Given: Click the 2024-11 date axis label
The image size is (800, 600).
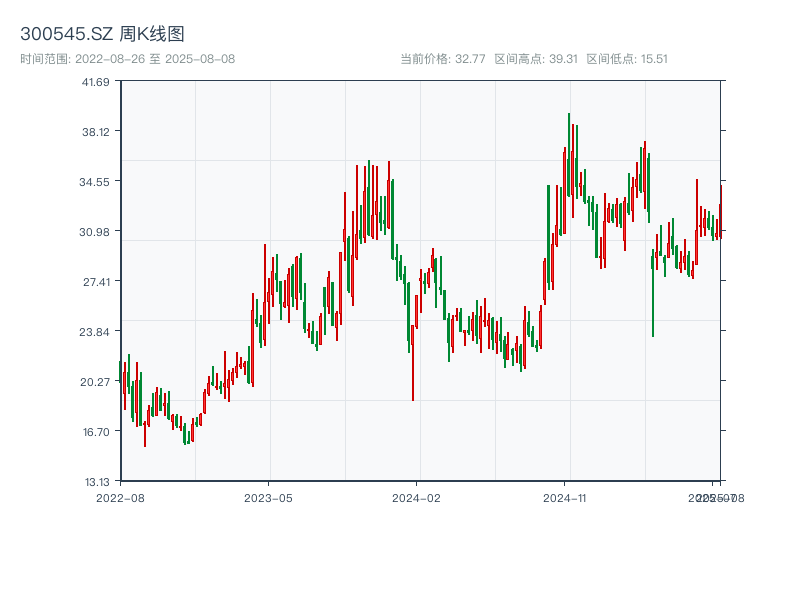Looking at the screenshot, I should click(x=565, y=497).
